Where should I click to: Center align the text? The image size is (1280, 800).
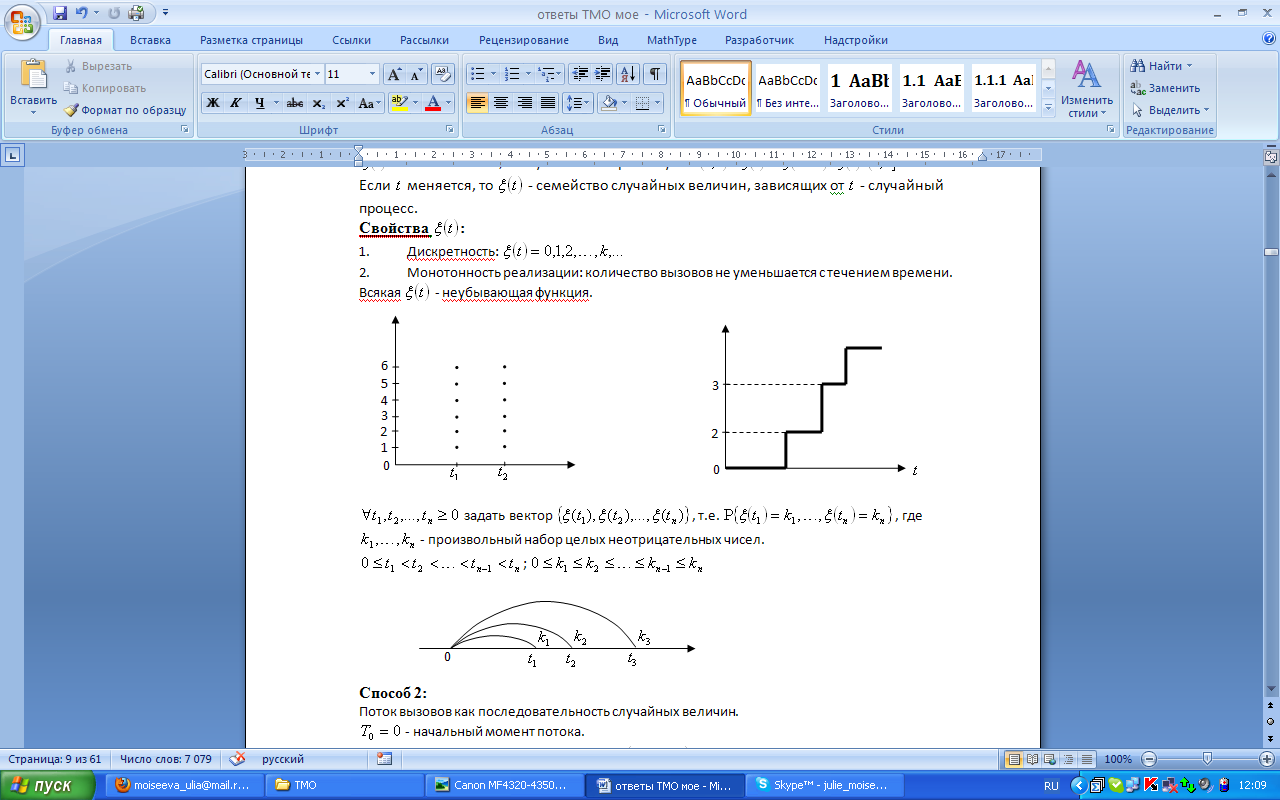point(501,102)
